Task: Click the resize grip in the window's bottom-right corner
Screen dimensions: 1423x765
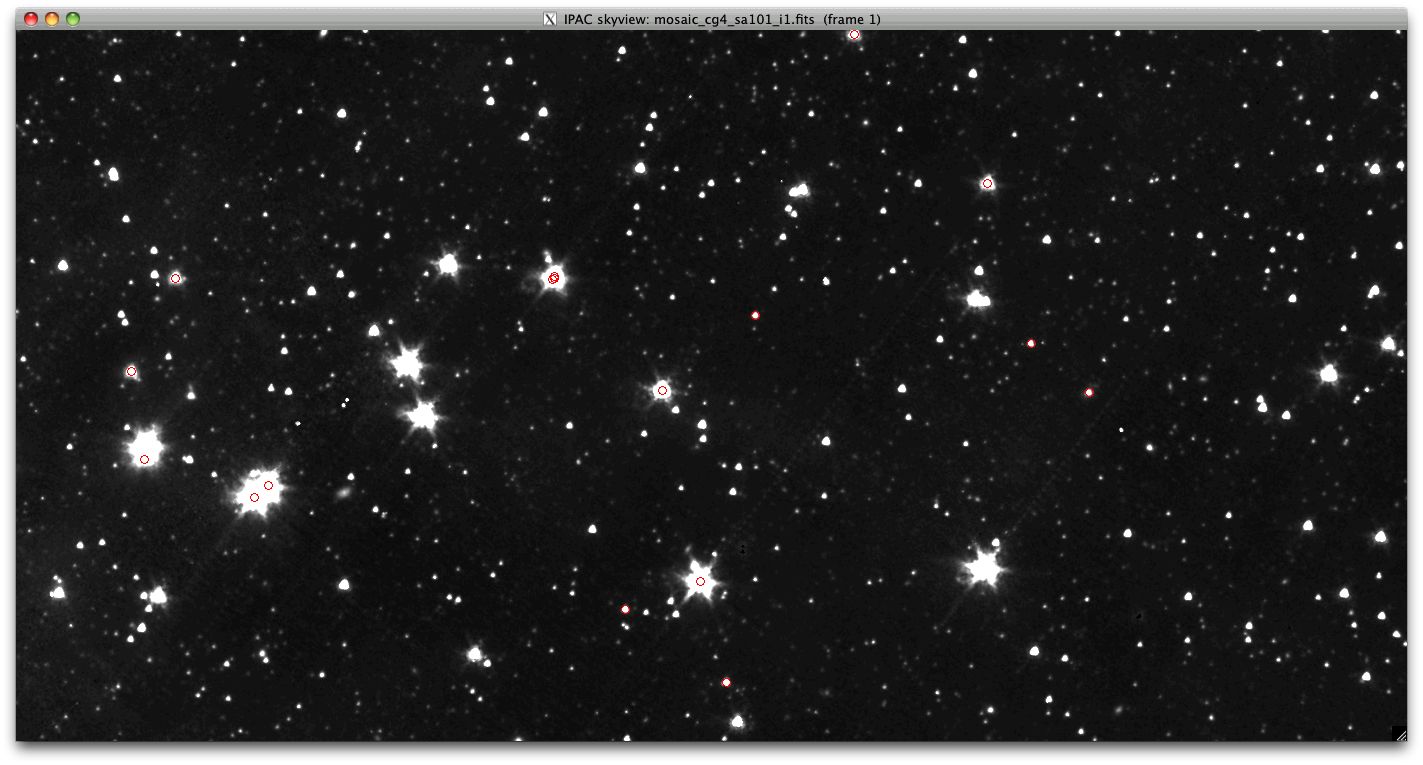Action: [1400, 734]
